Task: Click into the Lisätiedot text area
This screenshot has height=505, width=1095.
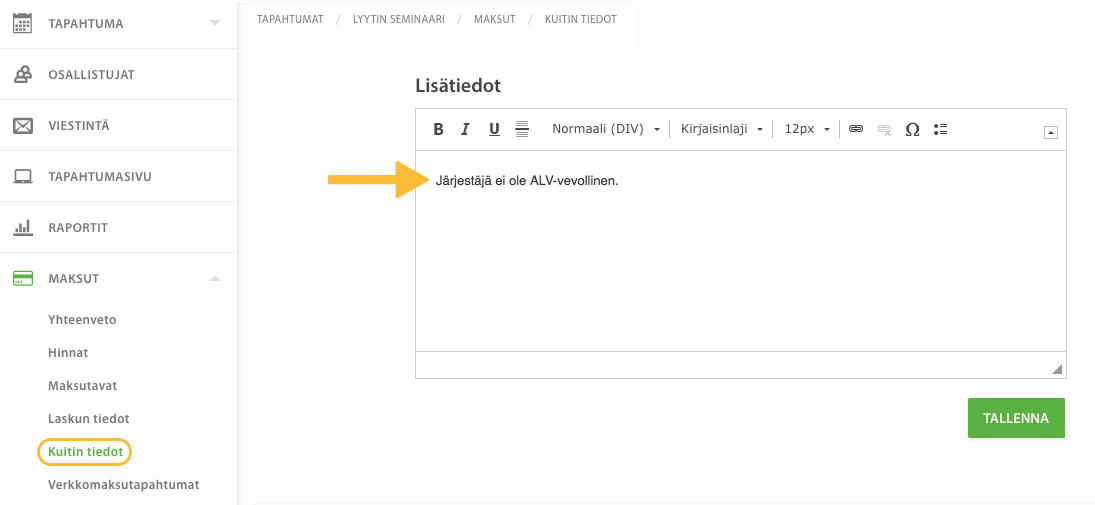Action: 741,251
